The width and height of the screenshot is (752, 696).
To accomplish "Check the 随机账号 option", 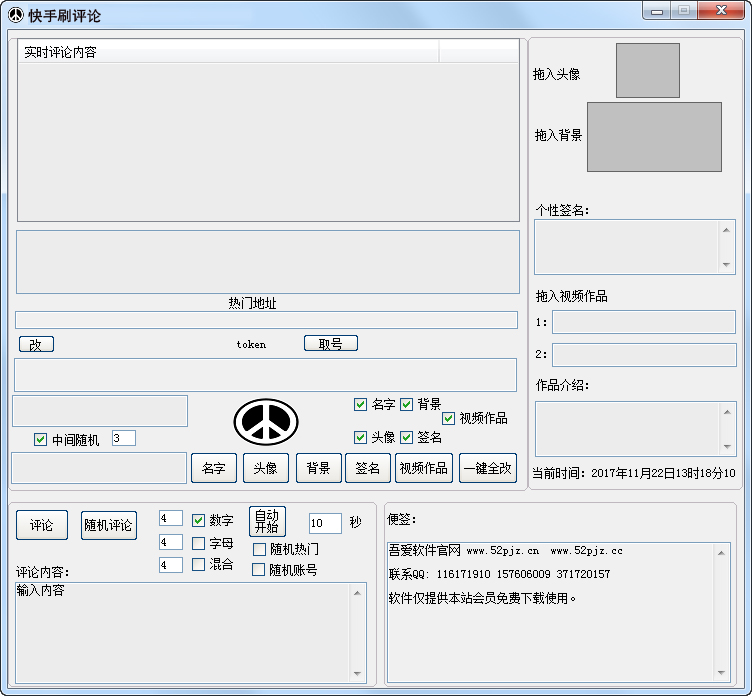I will [258, 569].
